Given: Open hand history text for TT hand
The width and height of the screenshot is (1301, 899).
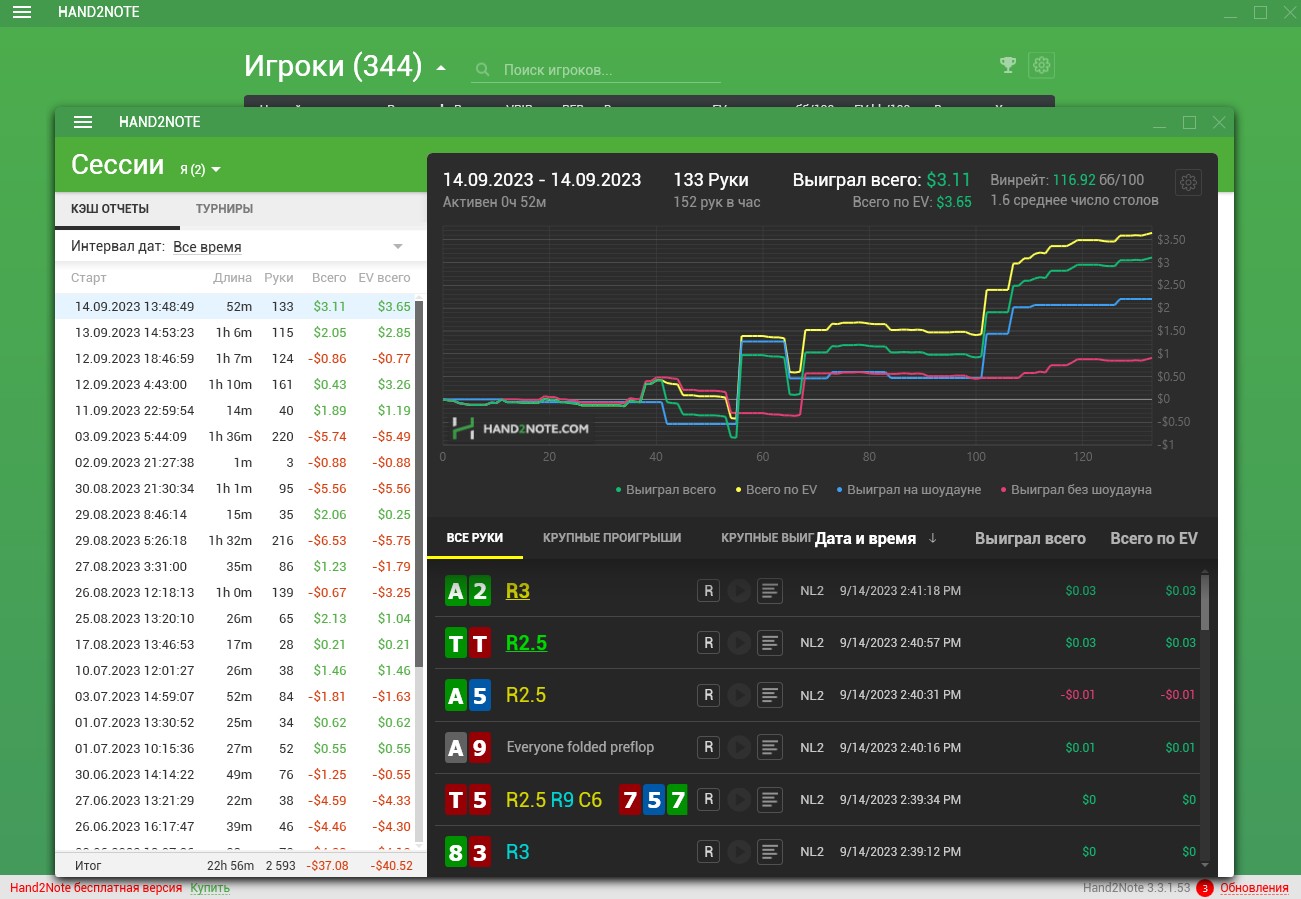Looking at the screenshot, I should pos(769,643).
